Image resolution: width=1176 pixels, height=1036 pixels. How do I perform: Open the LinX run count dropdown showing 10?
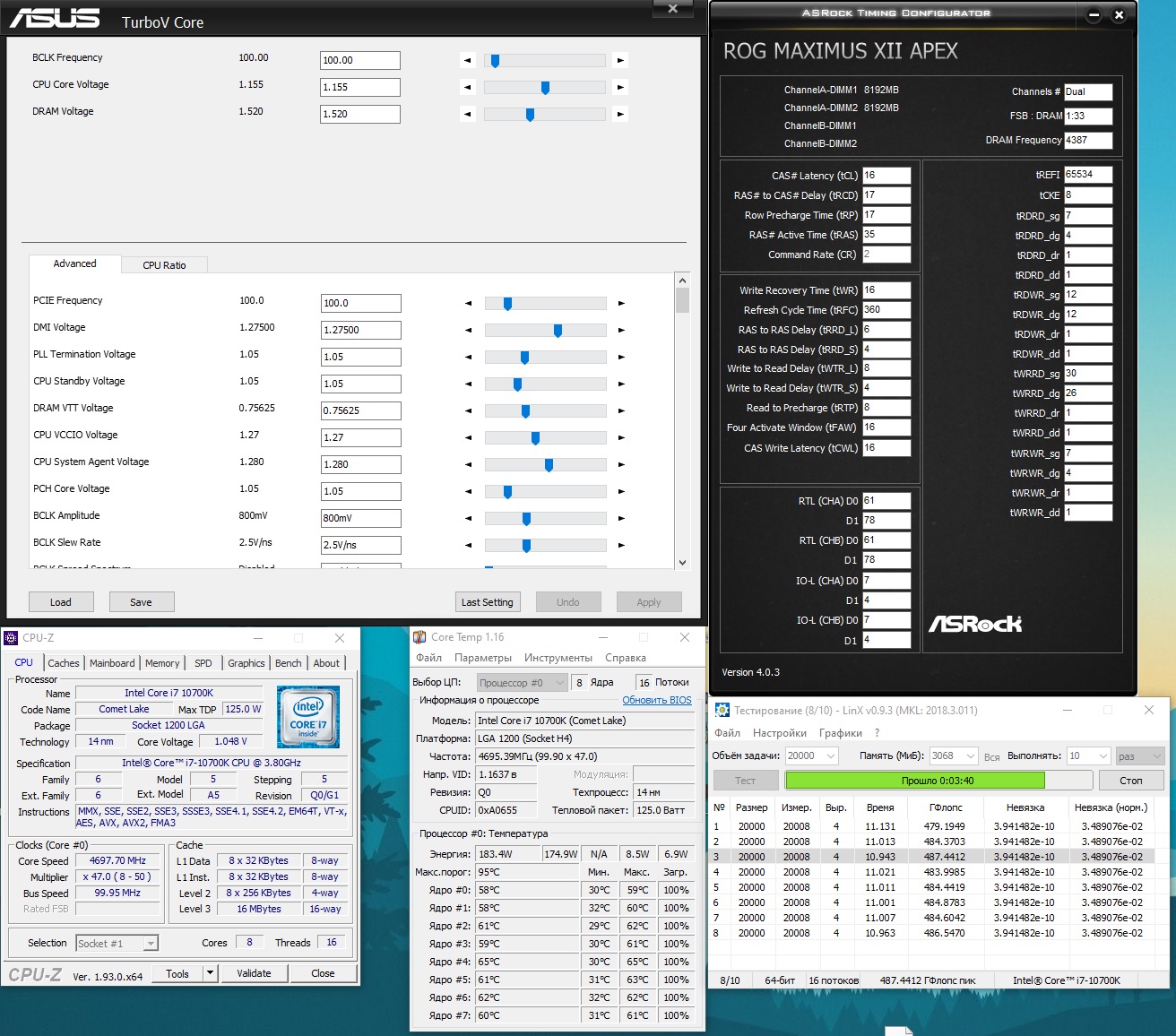tap(1089, 756)
